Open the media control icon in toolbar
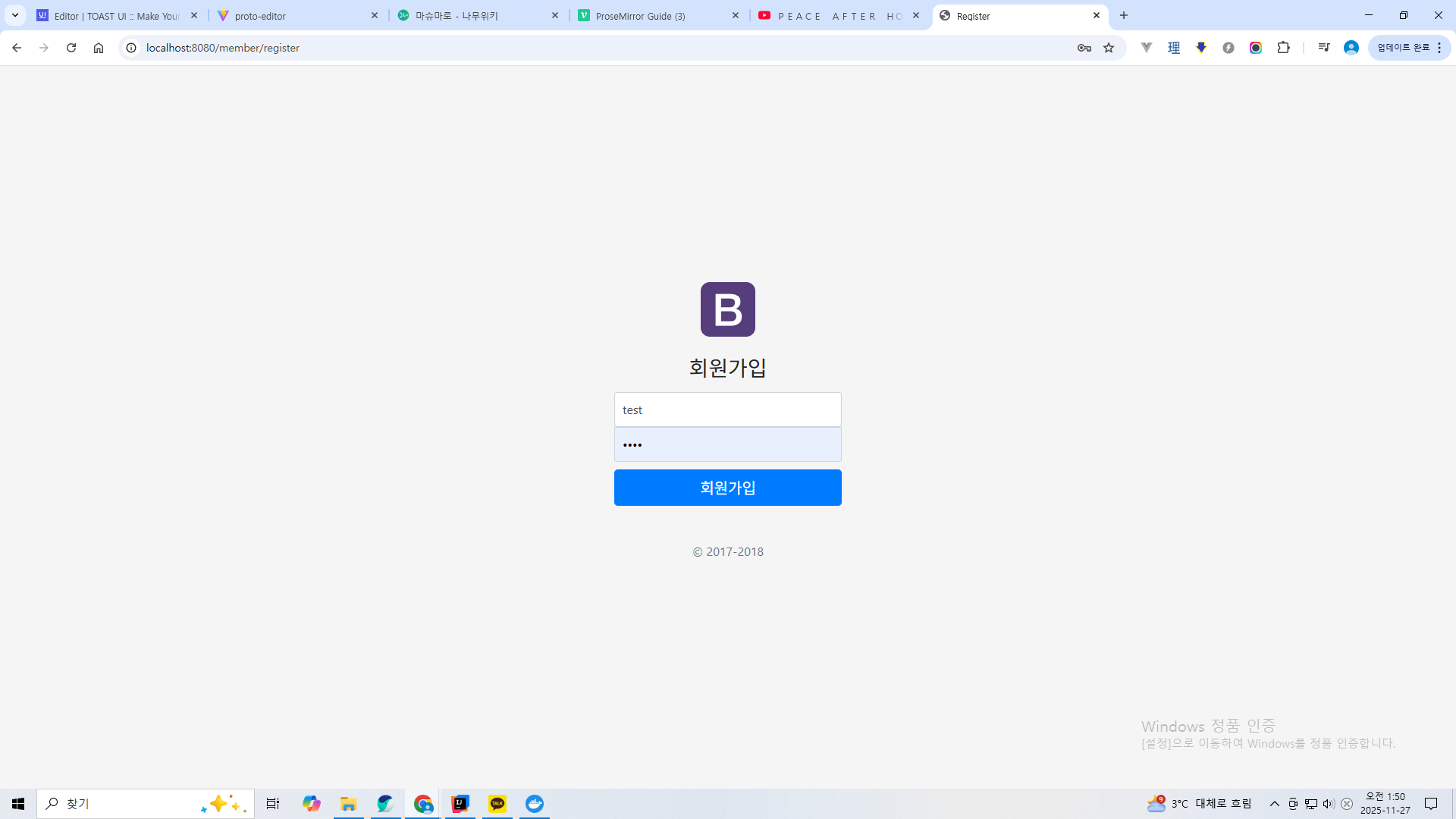The height and width of the screenshot is (819, 1456). [x=1324, y=48]
